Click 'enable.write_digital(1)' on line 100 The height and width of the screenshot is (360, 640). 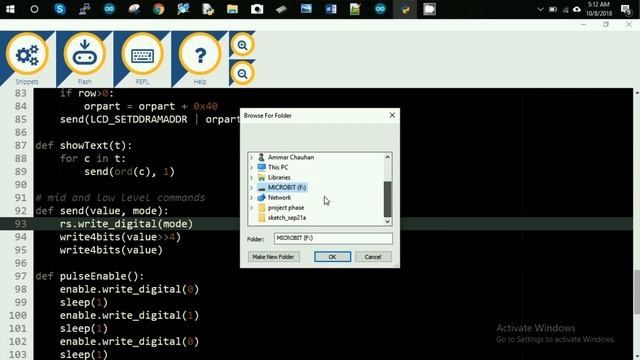[129, 315]
